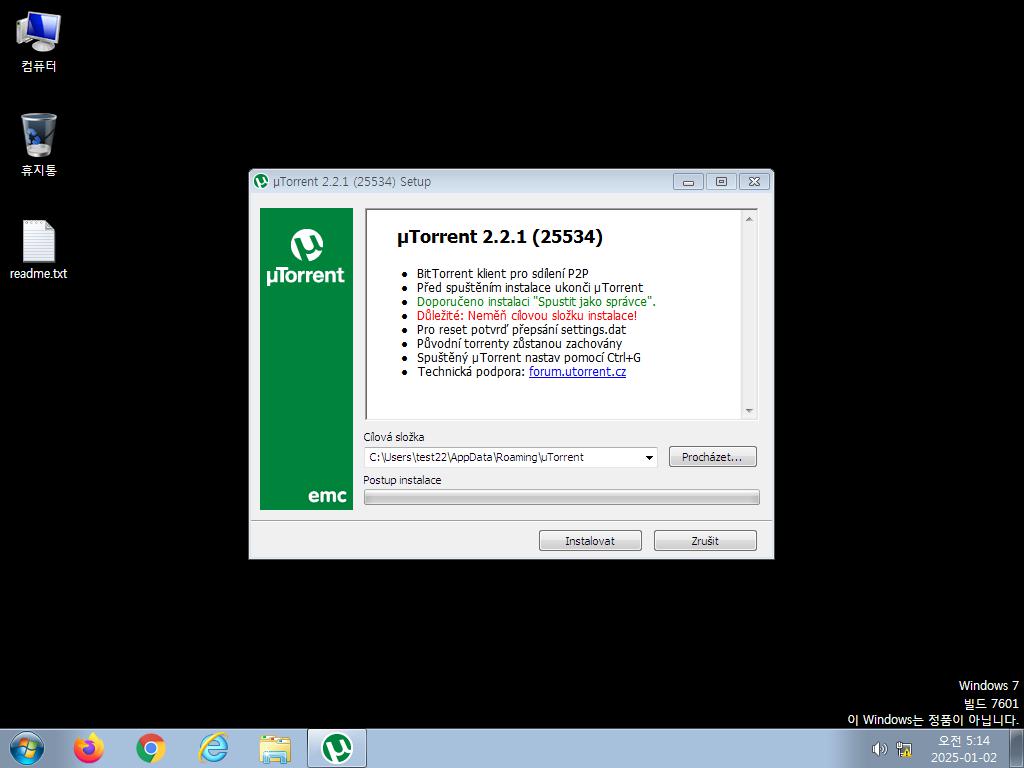This screenshot has height=768, width=1024.
Task: Click Show Desktop button at taskbar end
Action: point(1017,748)
